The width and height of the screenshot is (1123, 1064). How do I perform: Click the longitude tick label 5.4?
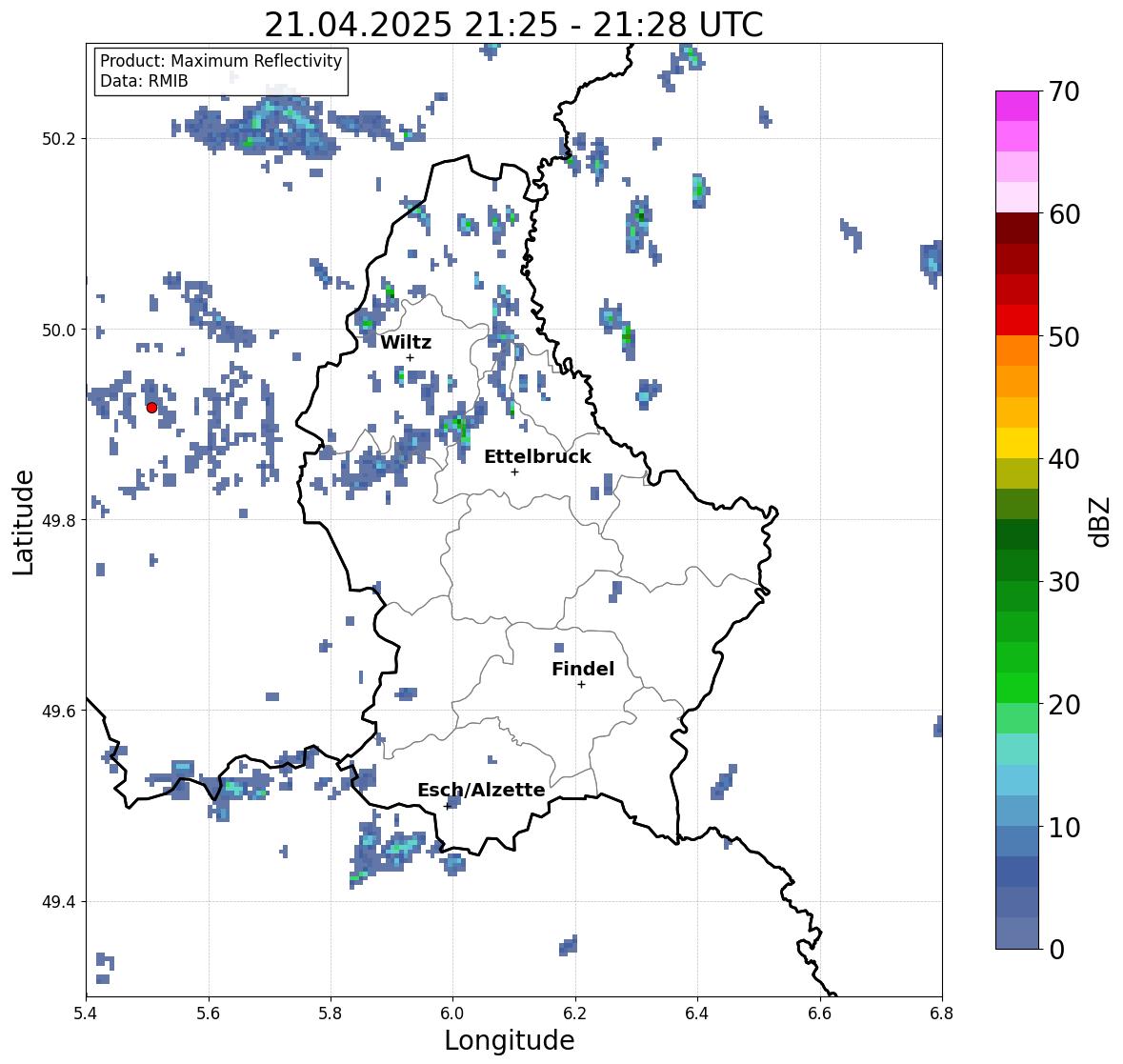pyautogui.click(x=86, y=1014)
